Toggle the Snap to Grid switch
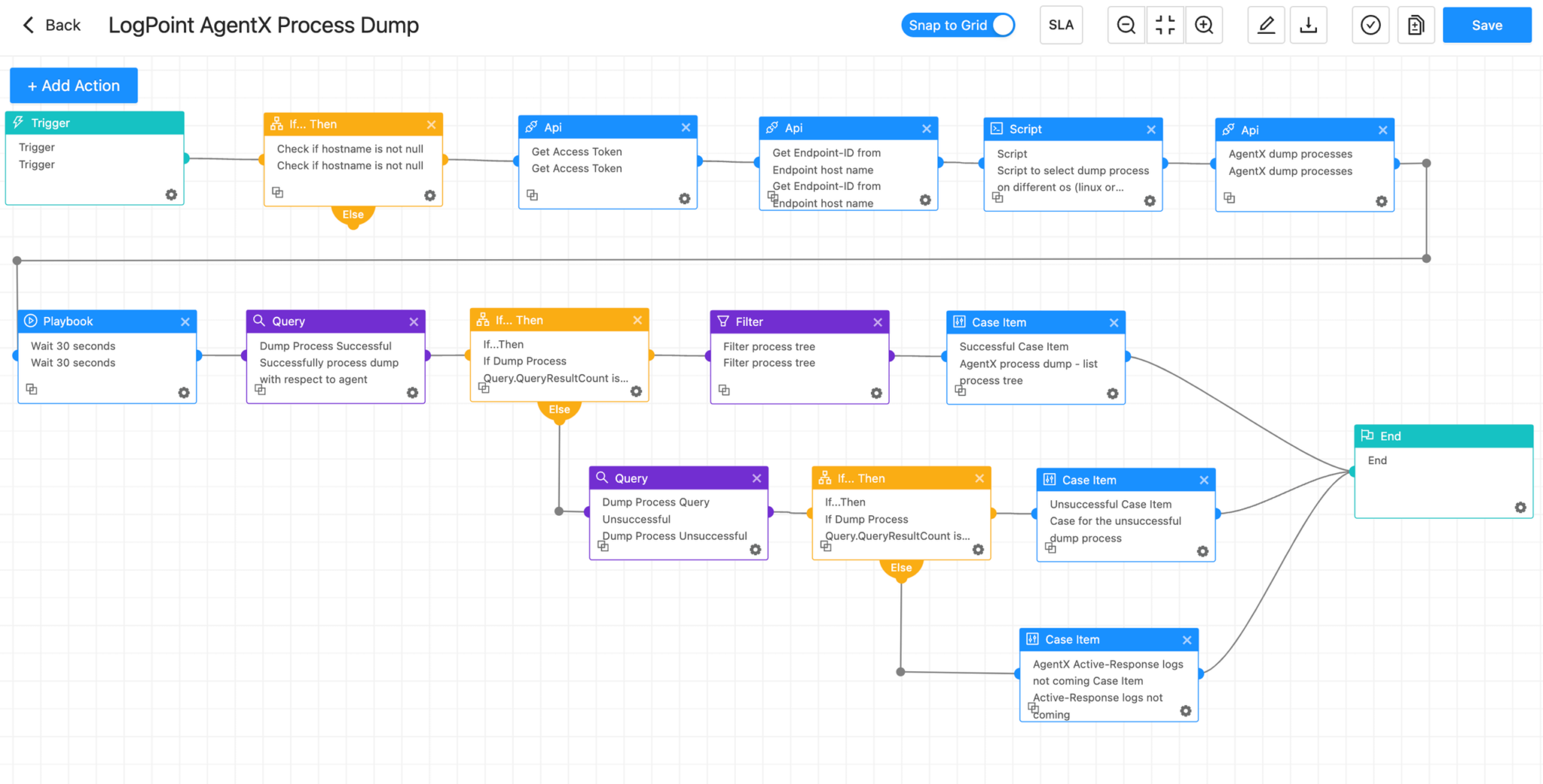This screenshot has height=784, width=1543. pos(958,25)
